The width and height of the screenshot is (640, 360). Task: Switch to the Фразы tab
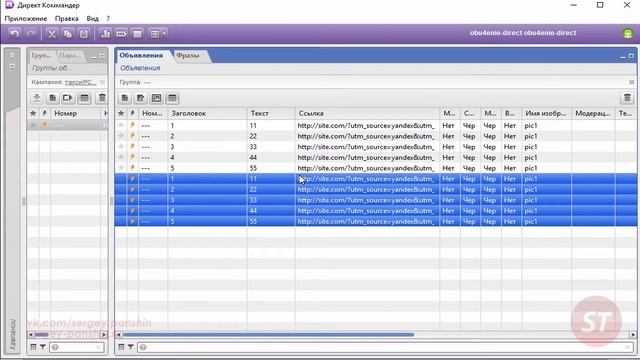pos(188,55)
